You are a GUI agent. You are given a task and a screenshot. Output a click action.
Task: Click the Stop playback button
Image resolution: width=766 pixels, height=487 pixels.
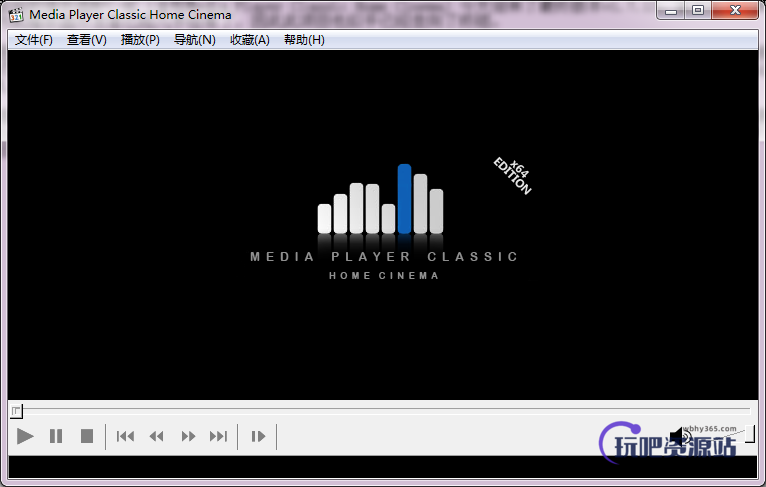(87, 436)
